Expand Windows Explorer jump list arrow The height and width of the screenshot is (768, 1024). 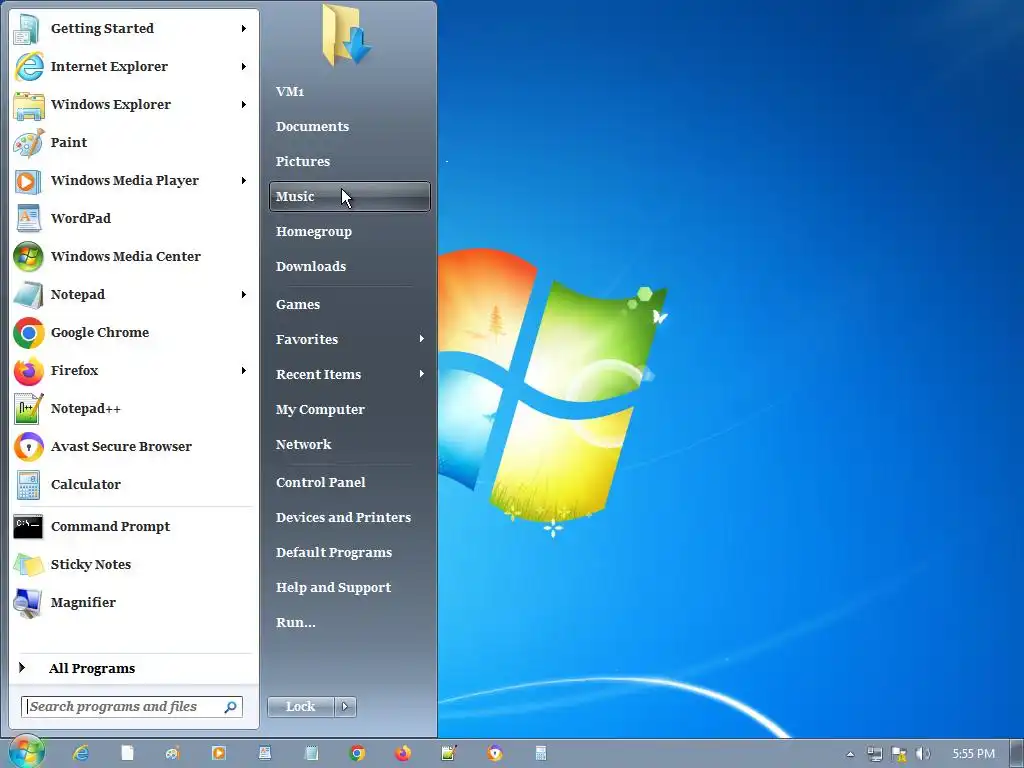click(x=244, y=104)
